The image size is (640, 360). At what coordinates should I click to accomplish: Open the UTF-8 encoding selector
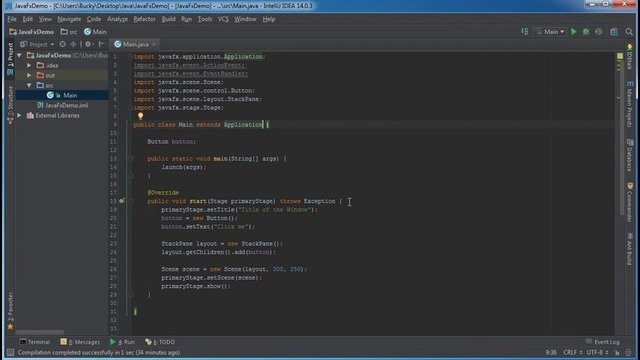[x=597, y=352]
